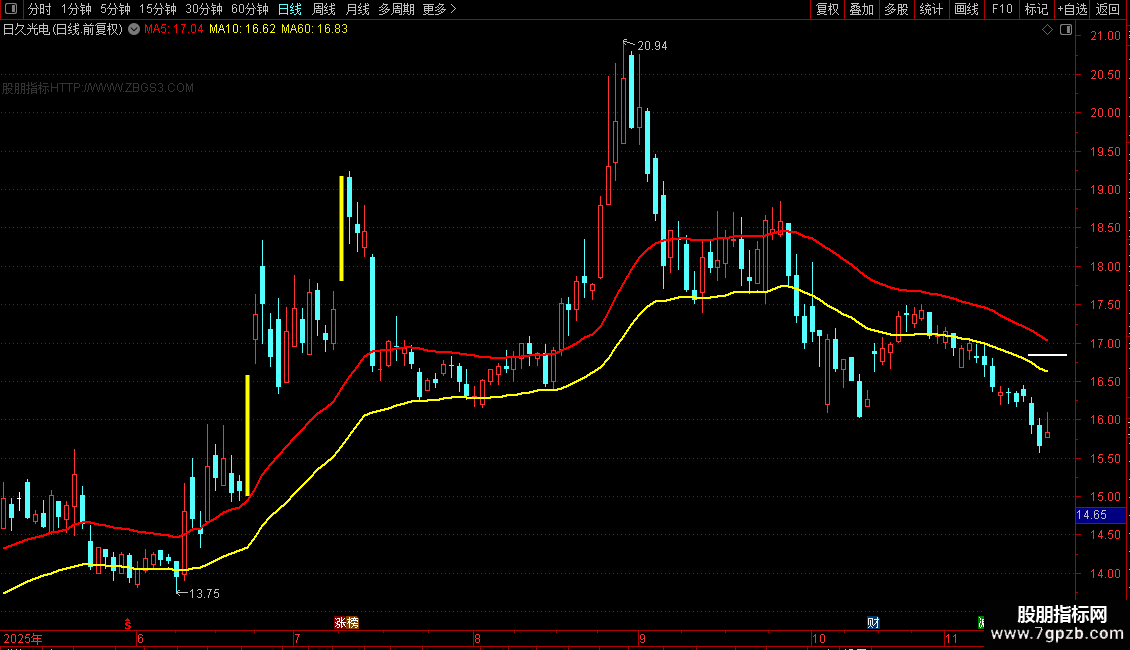Click the month 11 label on time axis

pyautogui.click(x=951, y=638)
